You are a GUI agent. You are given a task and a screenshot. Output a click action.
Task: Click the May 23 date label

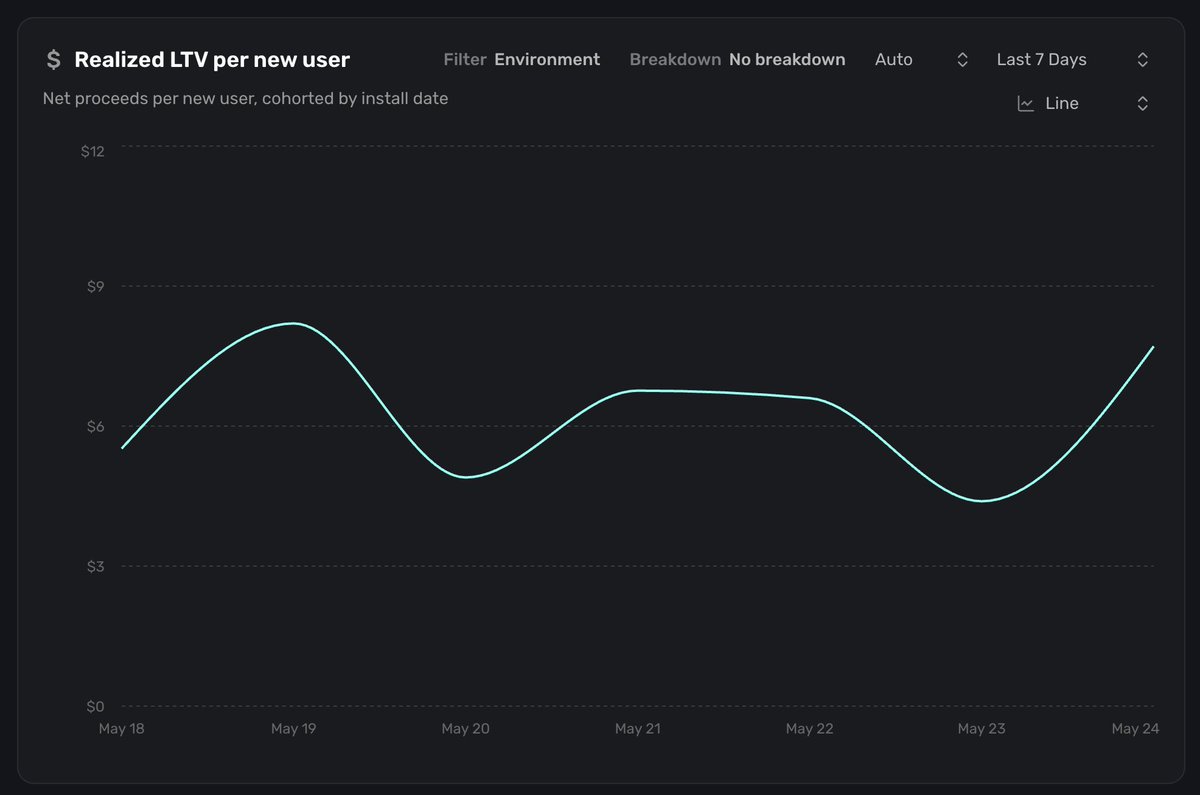pyautogui.click(x=982, y=729)
